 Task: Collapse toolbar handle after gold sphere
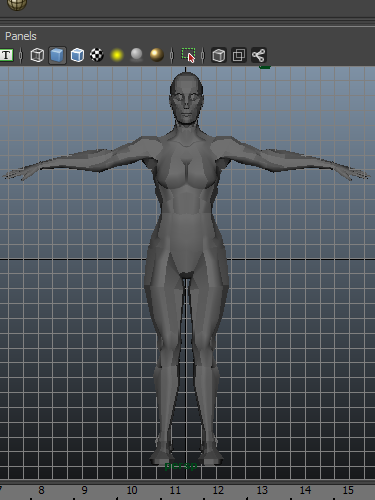(x=172, y=55)
